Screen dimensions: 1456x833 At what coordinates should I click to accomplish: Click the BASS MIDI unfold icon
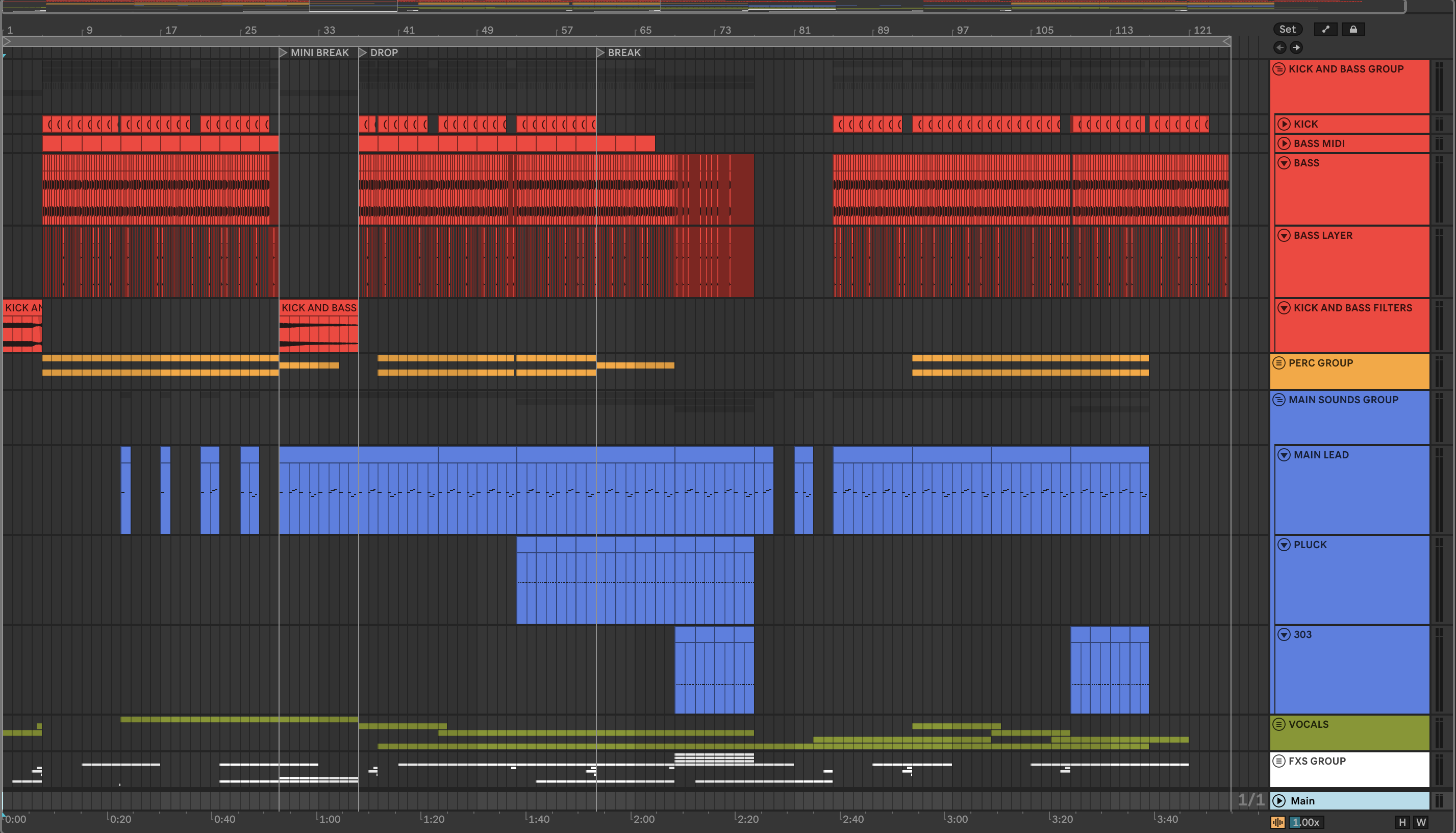pos(1284,143)
